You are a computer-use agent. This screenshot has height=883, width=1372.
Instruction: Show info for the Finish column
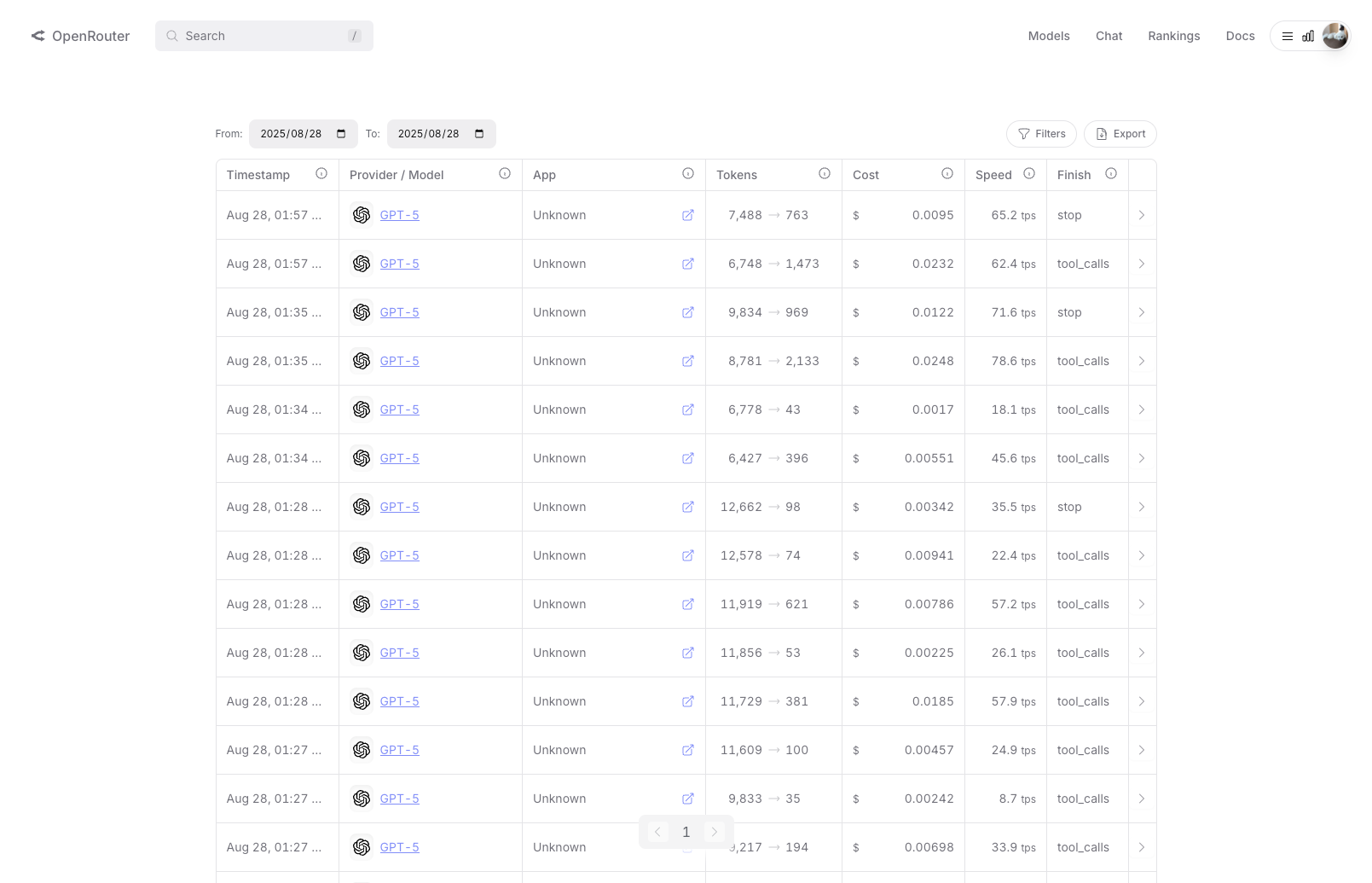click(x=1111, y=173)
